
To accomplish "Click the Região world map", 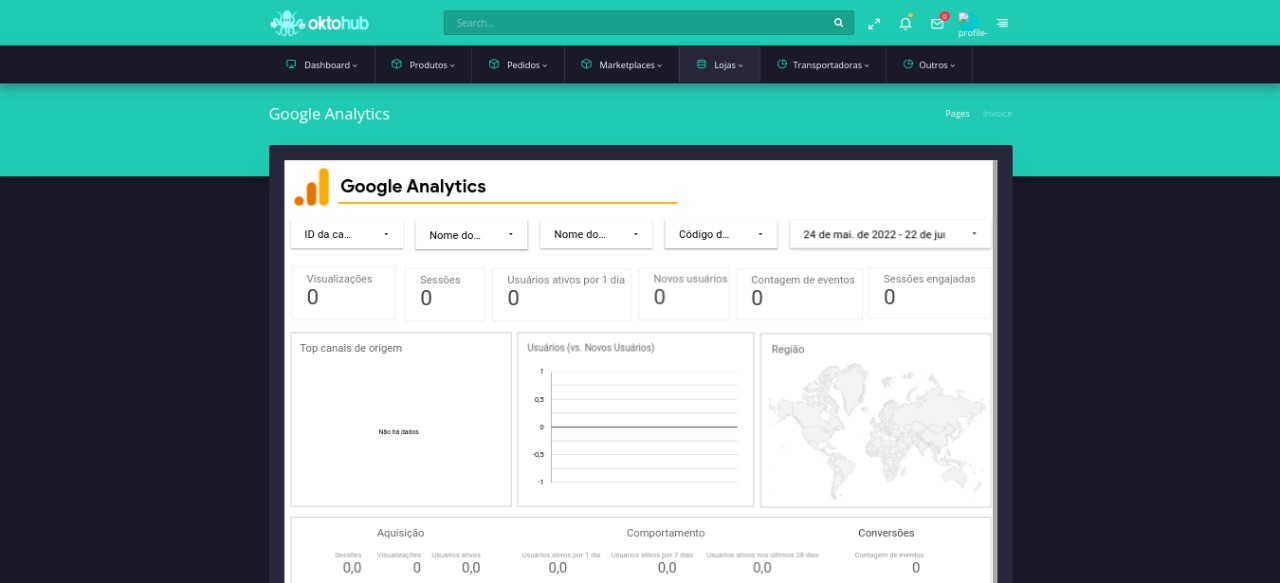I will [x=876, y=430].
